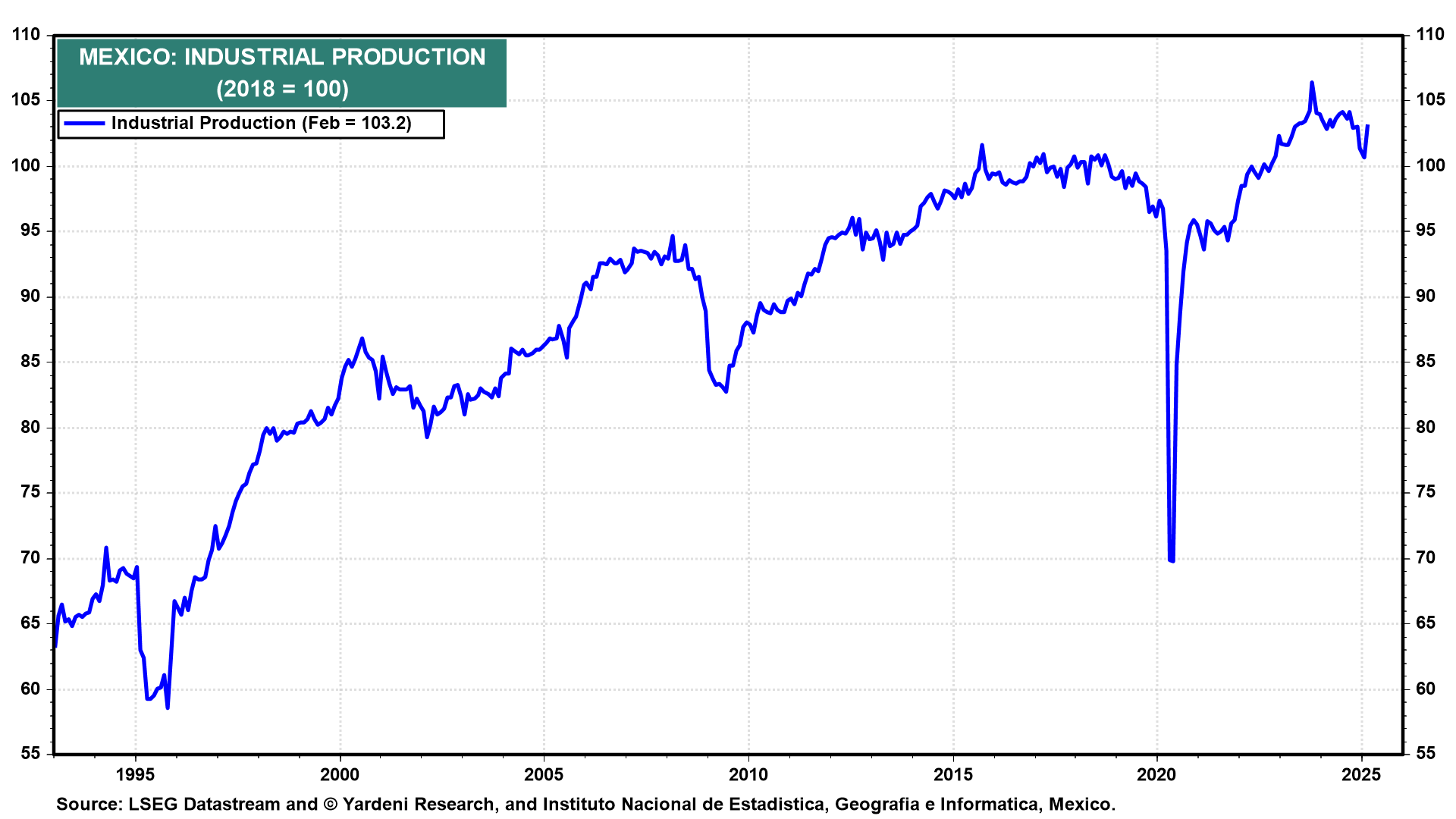1456x819 pixels.
Task: Click the left axis 55 label
Action: (x=30, y=754)
